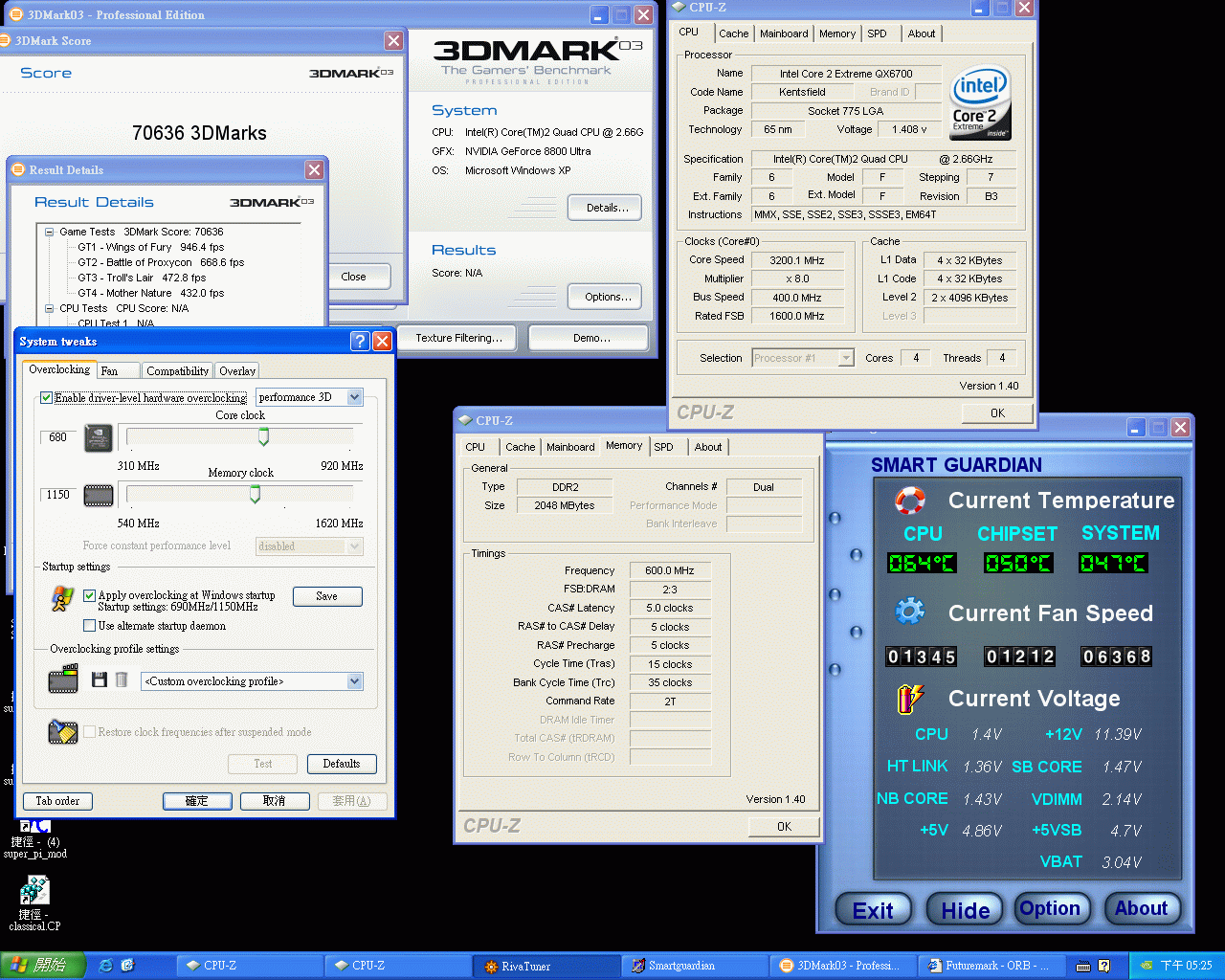Collapse the CPU Tests tree node
The width and height of the screenshot is (1225, 980).
pyautogui.click(x=49, y=308)
